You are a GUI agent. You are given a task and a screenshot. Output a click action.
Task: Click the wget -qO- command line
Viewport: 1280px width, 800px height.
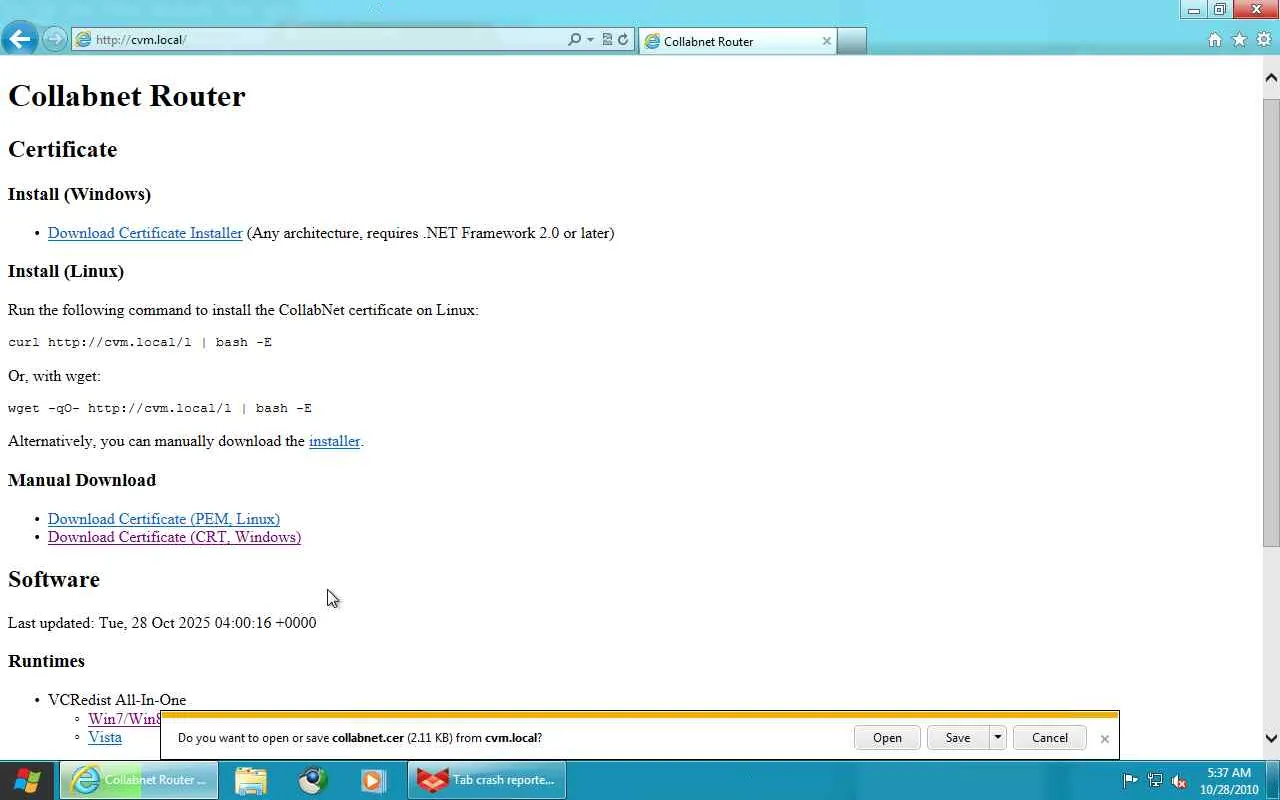(x=160, y=408)
